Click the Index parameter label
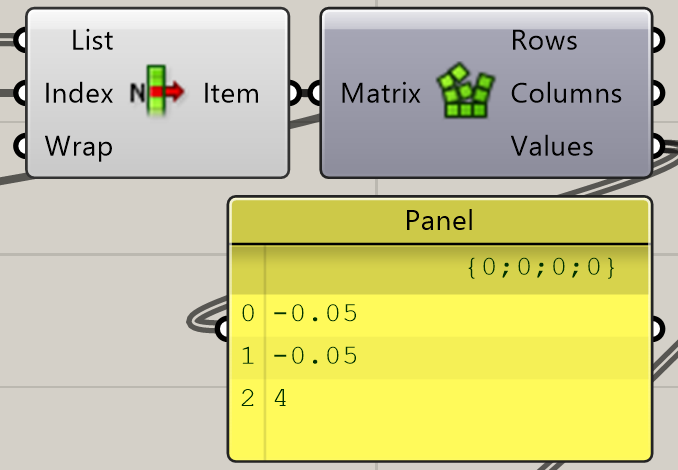This screenshot has height=470, width=678. 79,93
